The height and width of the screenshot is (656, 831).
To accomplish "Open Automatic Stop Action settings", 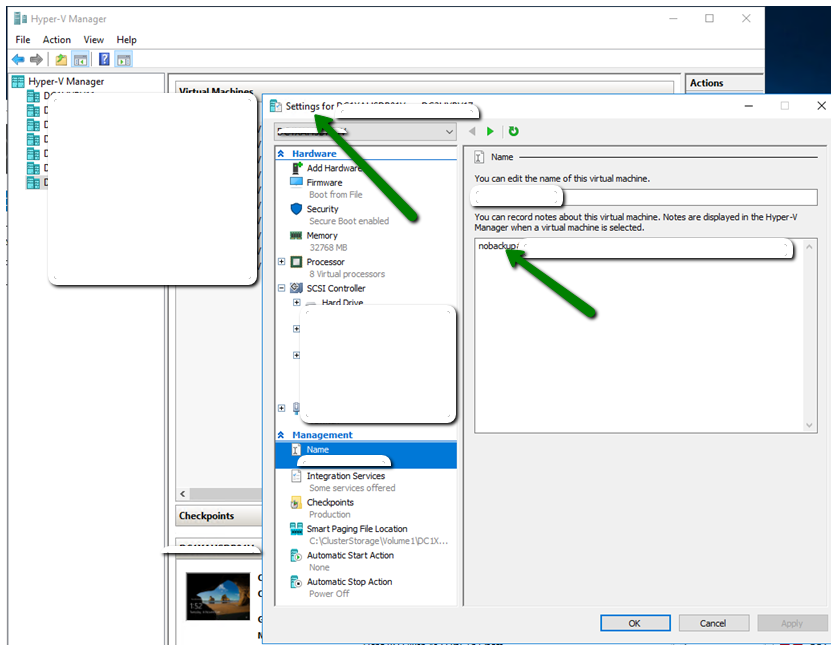I will tap(347, 581).
